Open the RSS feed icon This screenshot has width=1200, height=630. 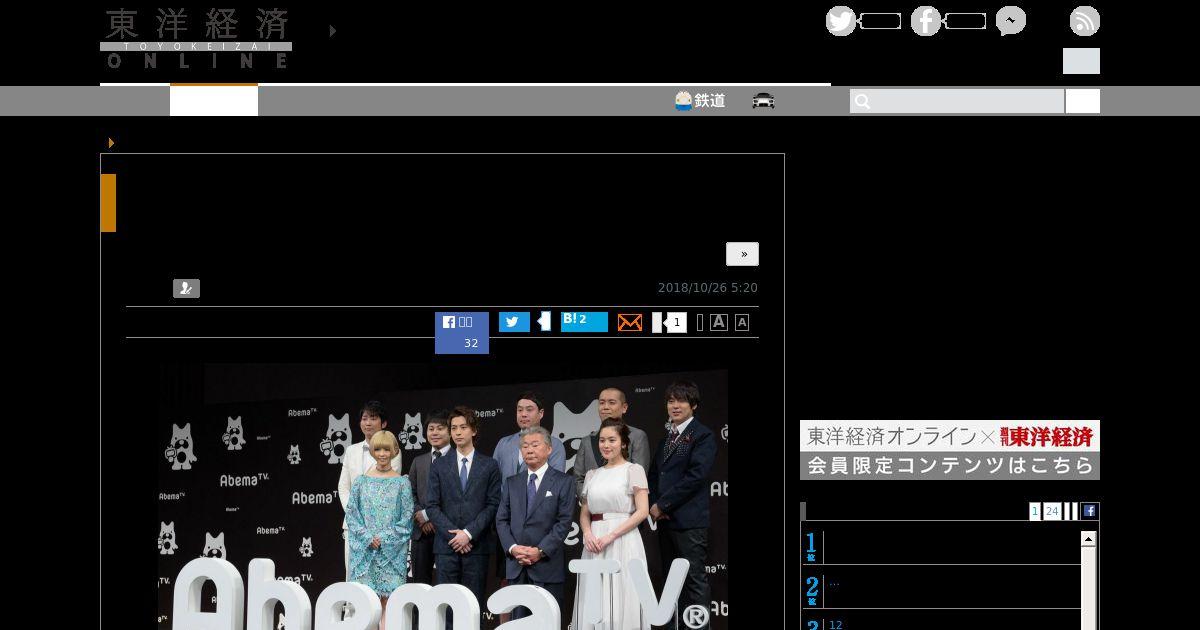pos(1085,21)
